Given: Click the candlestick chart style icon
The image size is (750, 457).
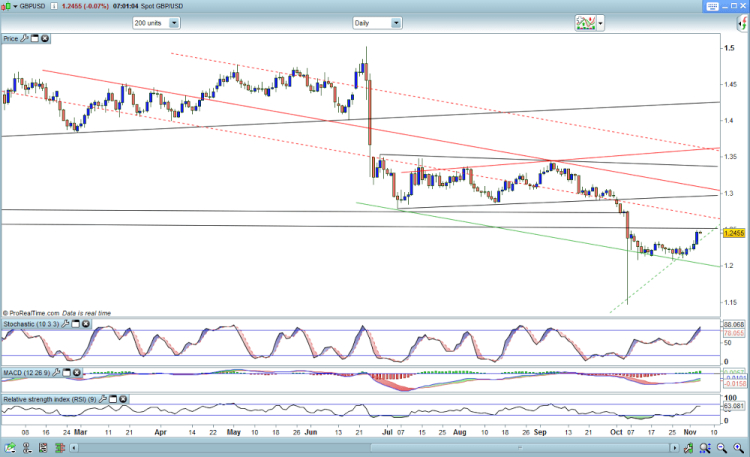Looking at the screenshot, I should click(5, 6).
